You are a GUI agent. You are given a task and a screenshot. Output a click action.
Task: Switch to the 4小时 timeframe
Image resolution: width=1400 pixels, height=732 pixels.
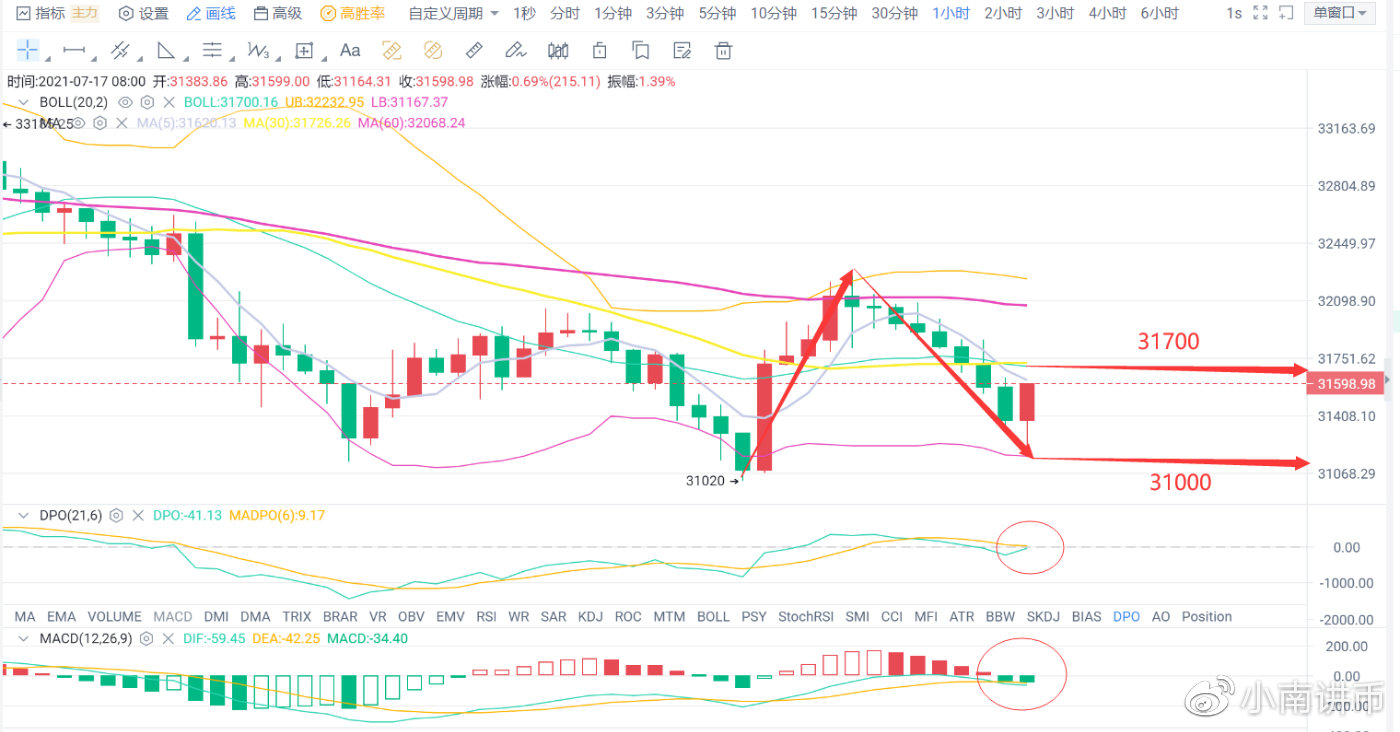[x=1107, y=13]
